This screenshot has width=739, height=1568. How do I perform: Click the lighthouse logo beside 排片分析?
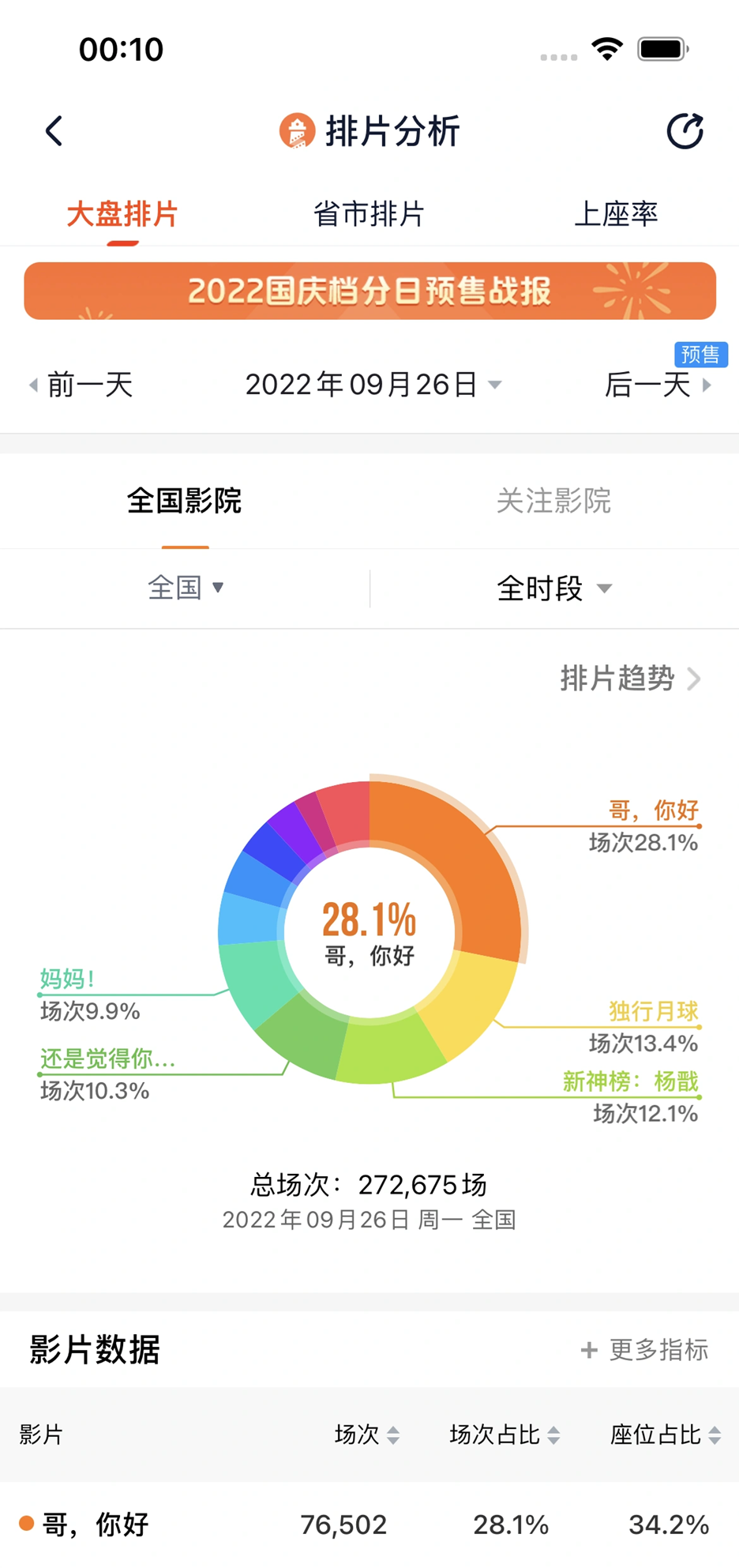tap(296, 131)
